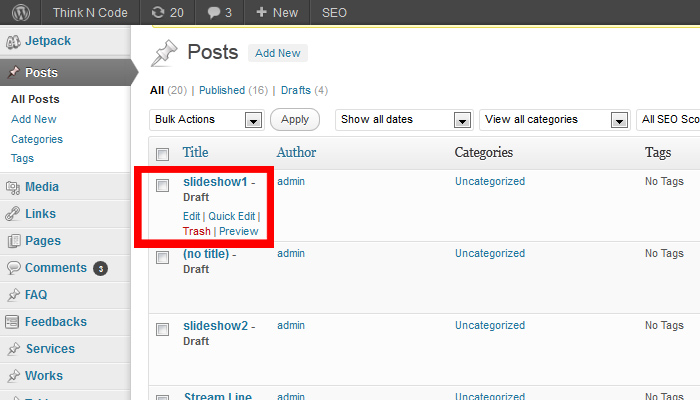Open Tags in the Posts submenu
The height and width of the screenshot is (400, 700).
point(22,158)
